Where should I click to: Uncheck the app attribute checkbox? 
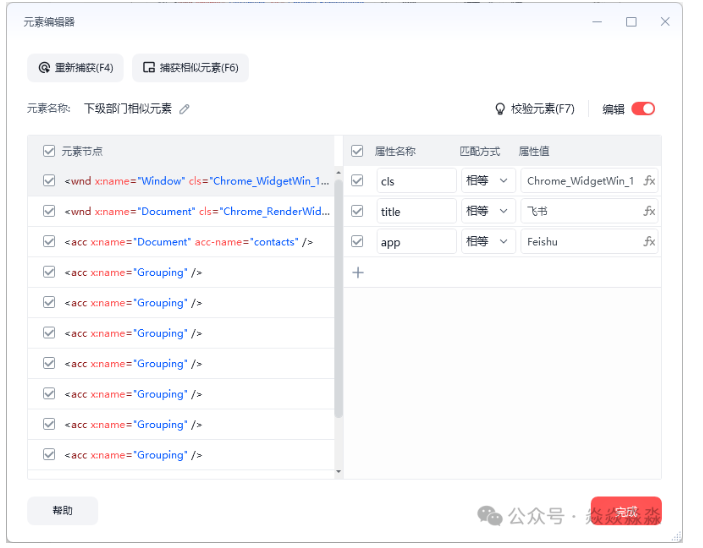click(357, 242)
